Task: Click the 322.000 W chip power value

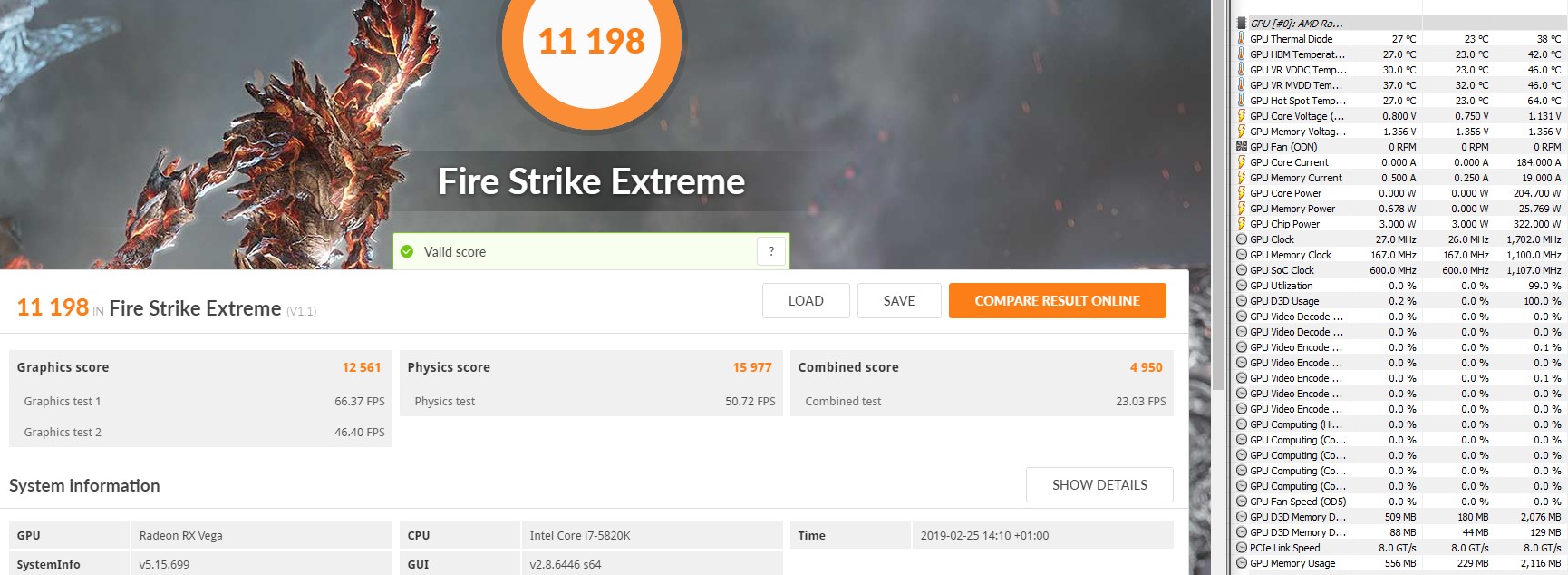Action: [1537, 224]
